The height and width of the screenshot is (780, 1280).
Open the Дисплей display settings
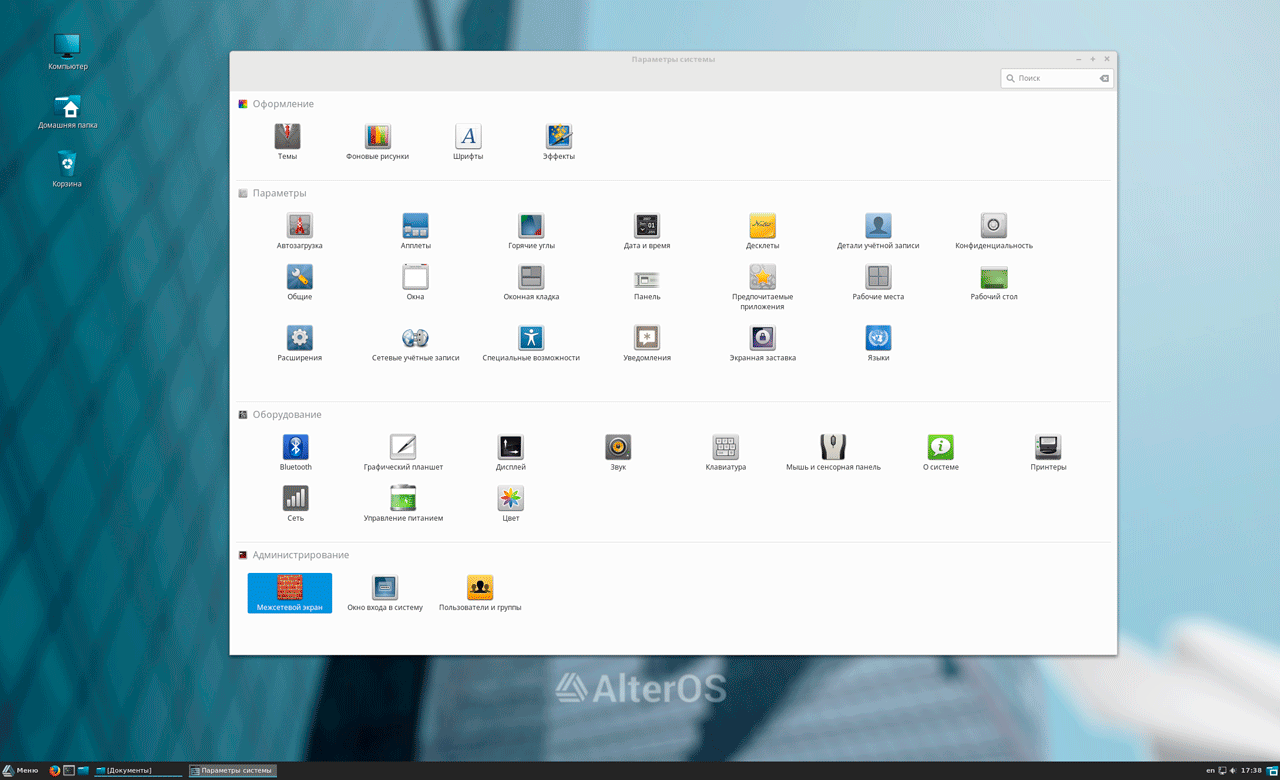(510, 453)
